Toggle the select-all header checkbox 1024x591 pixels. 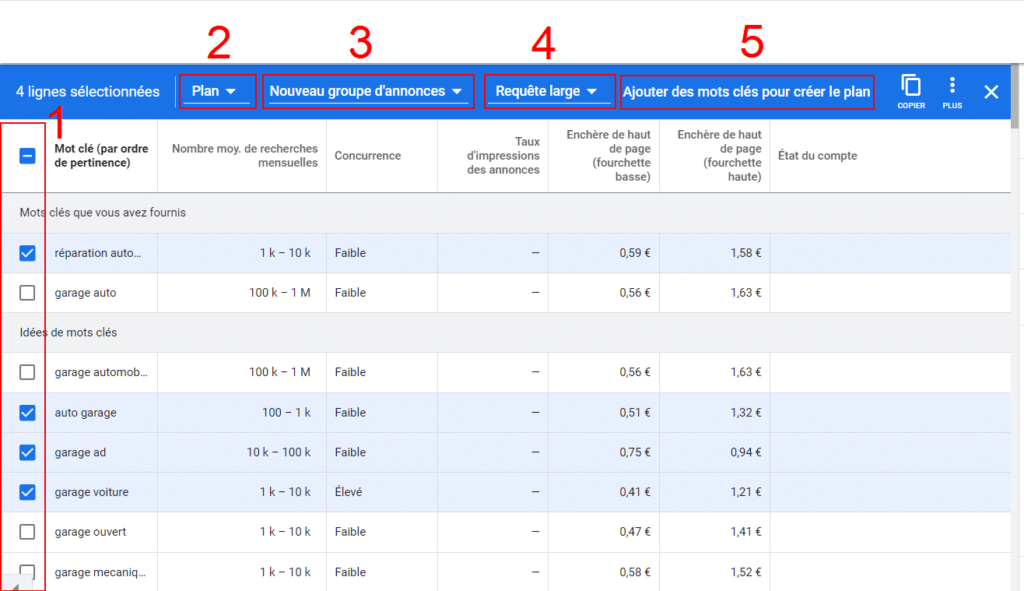28,156
